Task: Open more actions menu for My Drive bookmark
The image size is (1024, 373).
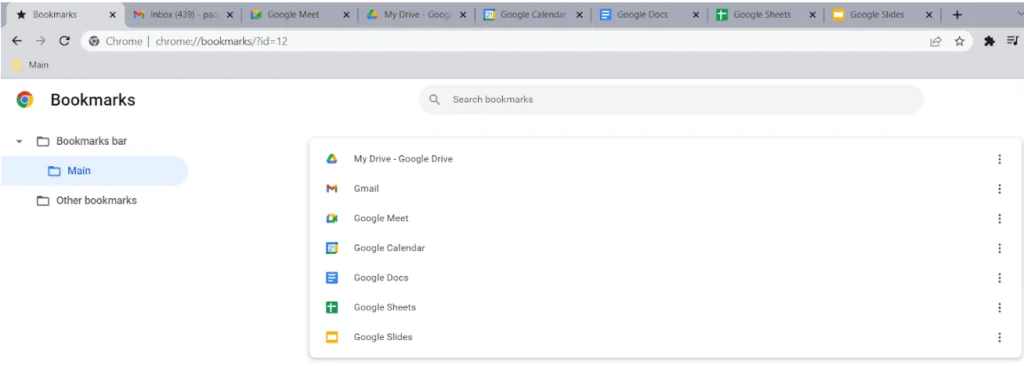Action: click(999, 159)
